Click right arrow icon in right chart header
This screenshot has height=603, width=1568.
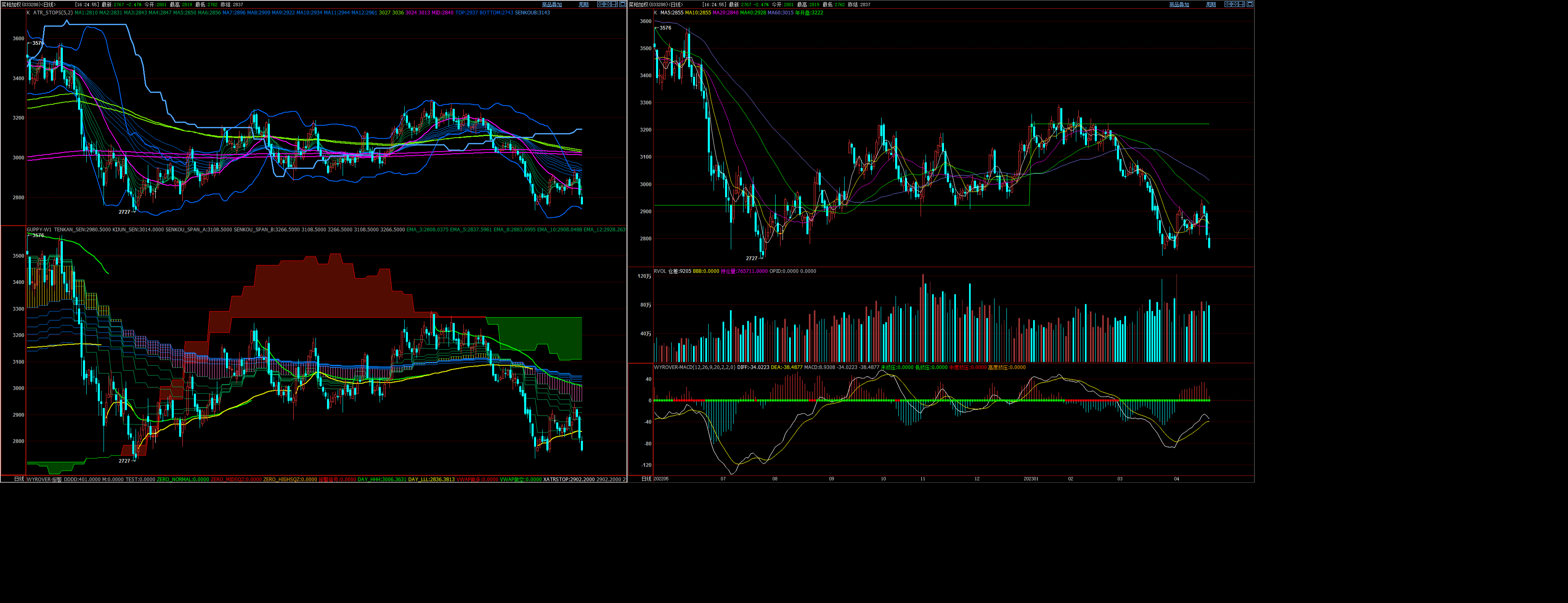pos(1235,4)
